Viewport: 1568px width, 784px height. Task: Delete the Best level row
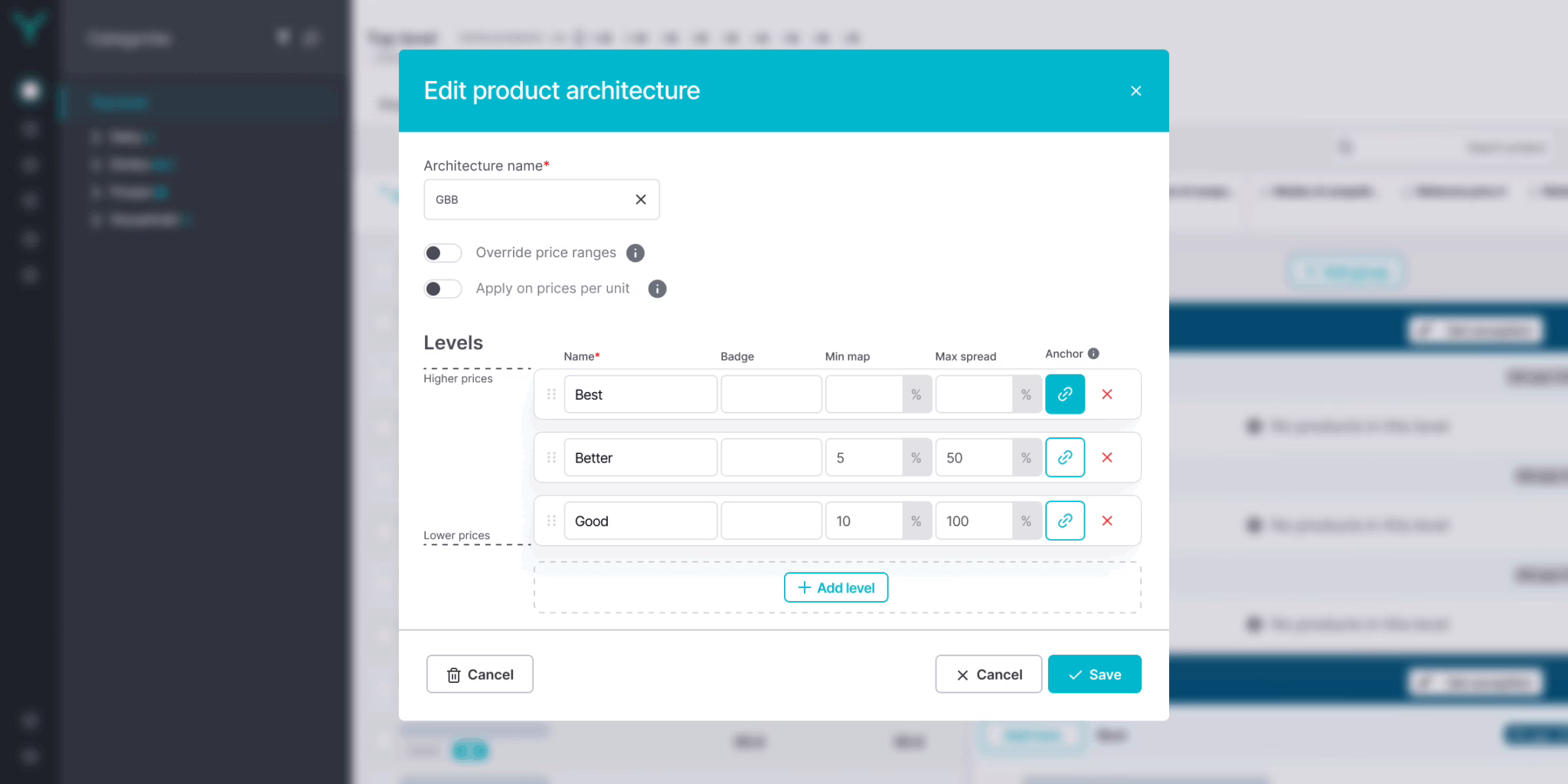click(1107, 394)
